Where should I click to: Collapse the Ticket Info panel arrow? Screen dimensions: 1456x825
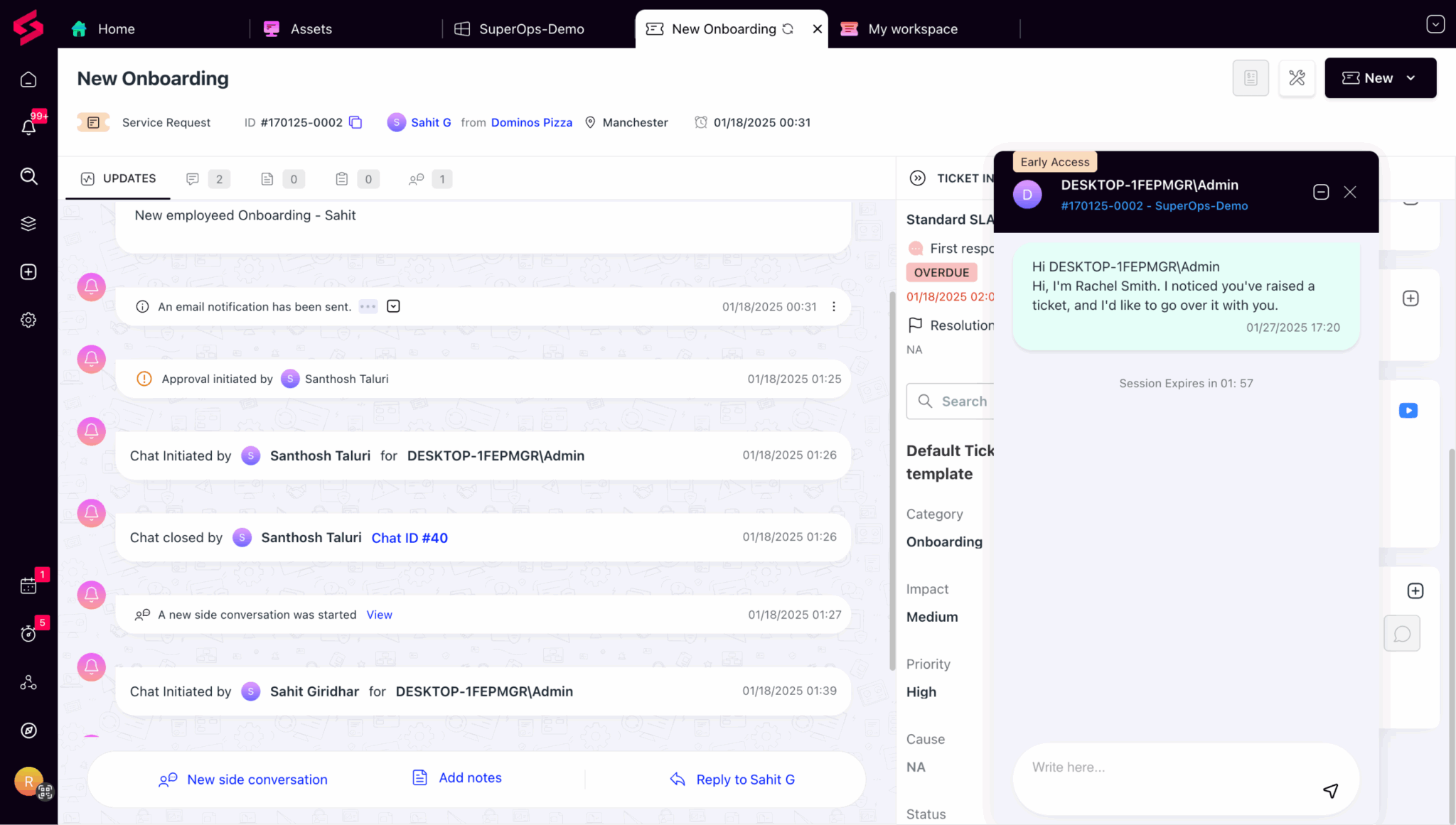point(917,178)
